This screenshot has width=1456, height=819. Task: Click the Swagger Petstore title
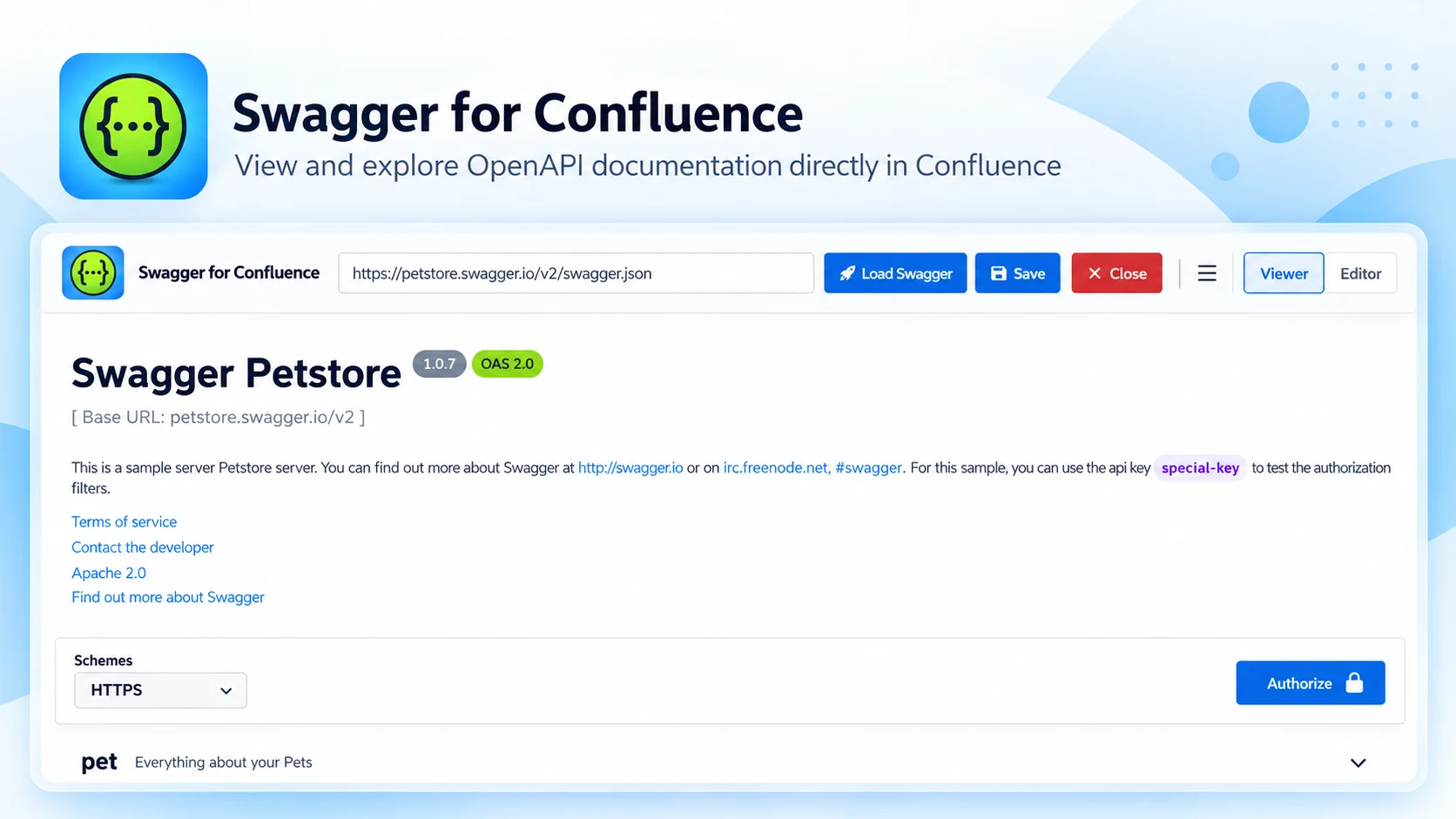point(236,373)
